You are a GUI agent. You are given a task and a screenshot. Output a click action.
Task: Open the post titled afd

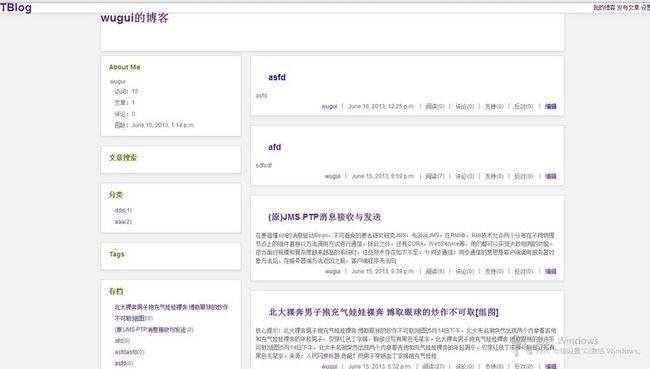coord(274,147)
